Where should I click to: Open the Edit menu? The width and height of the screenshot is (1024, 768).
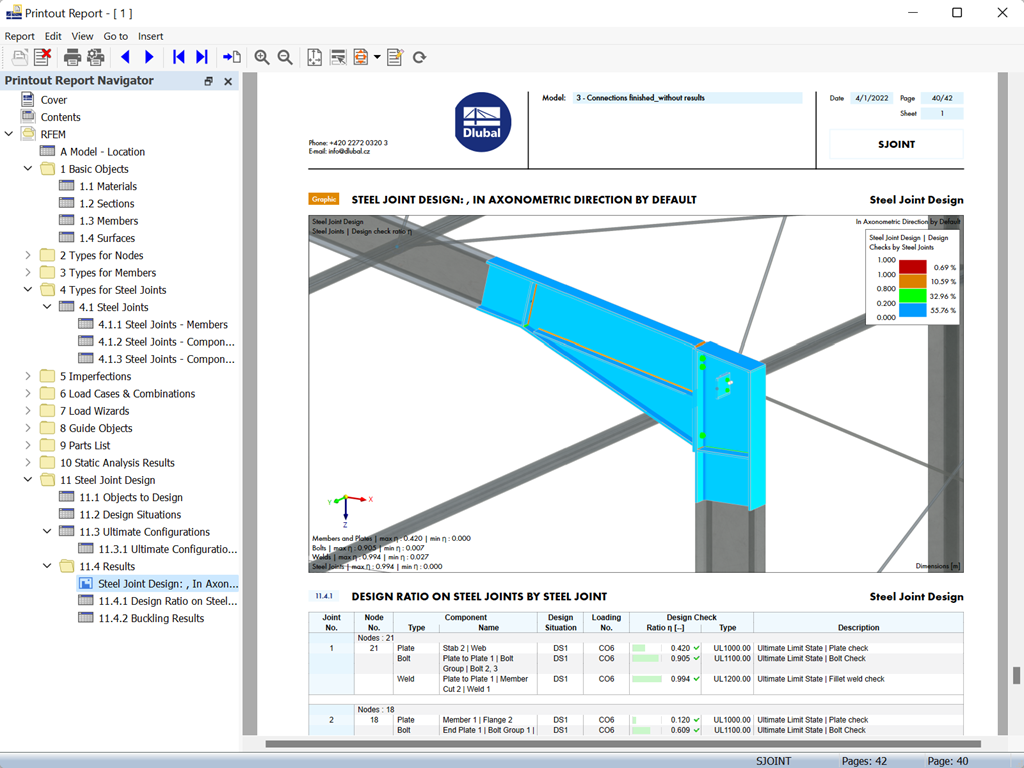click(x=52, y=36)
